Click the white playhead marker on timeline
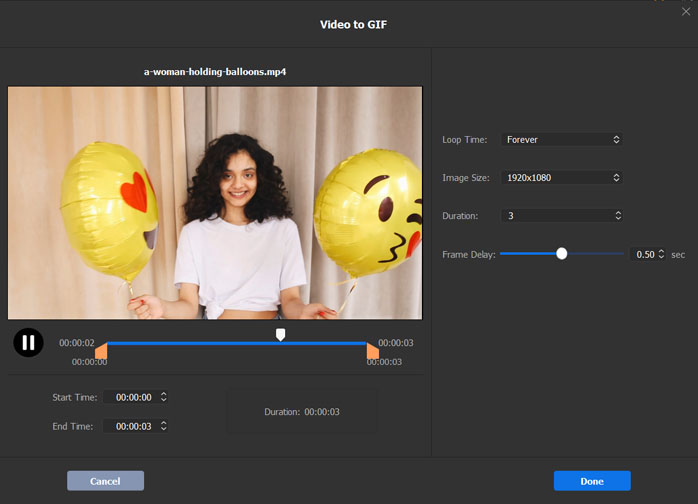The height and width of the screenshot is (504, 698). tap(280, 335)
